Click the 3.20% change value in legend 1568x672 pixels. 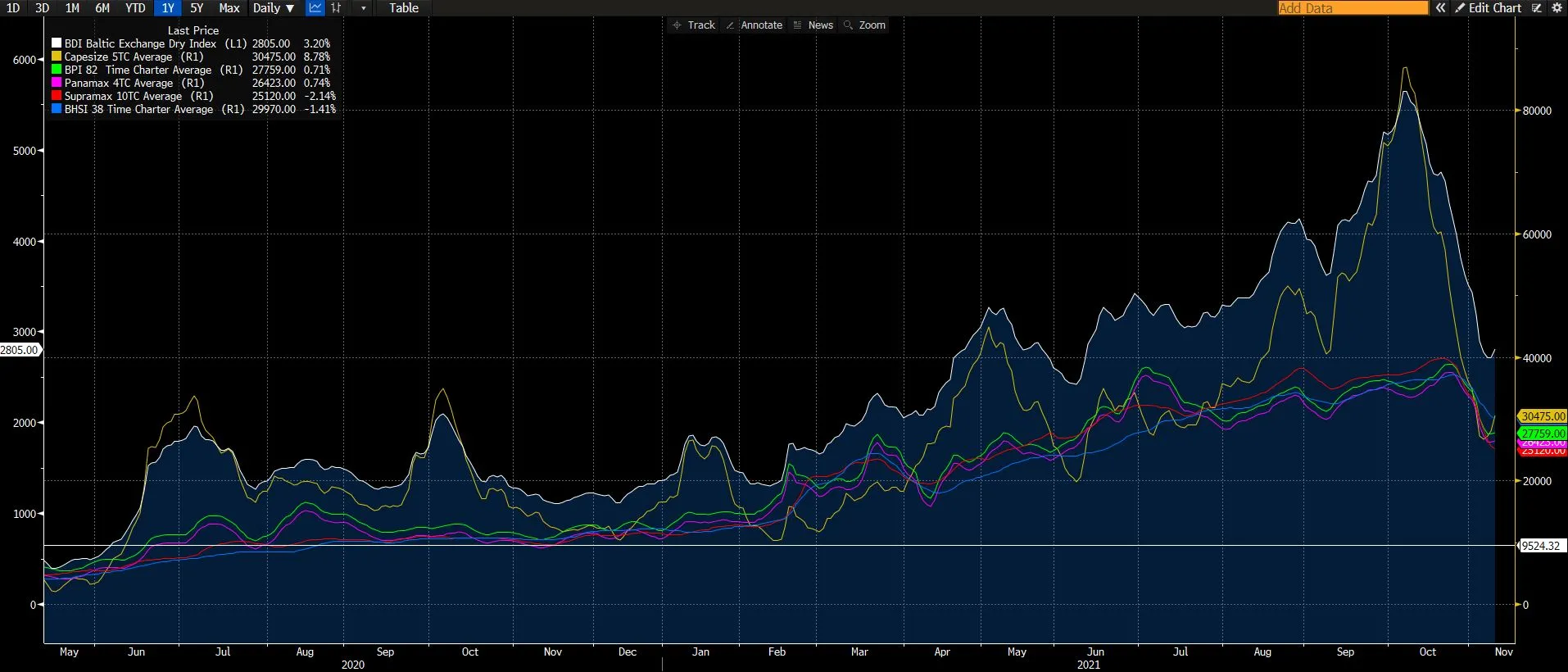[317, 43]
